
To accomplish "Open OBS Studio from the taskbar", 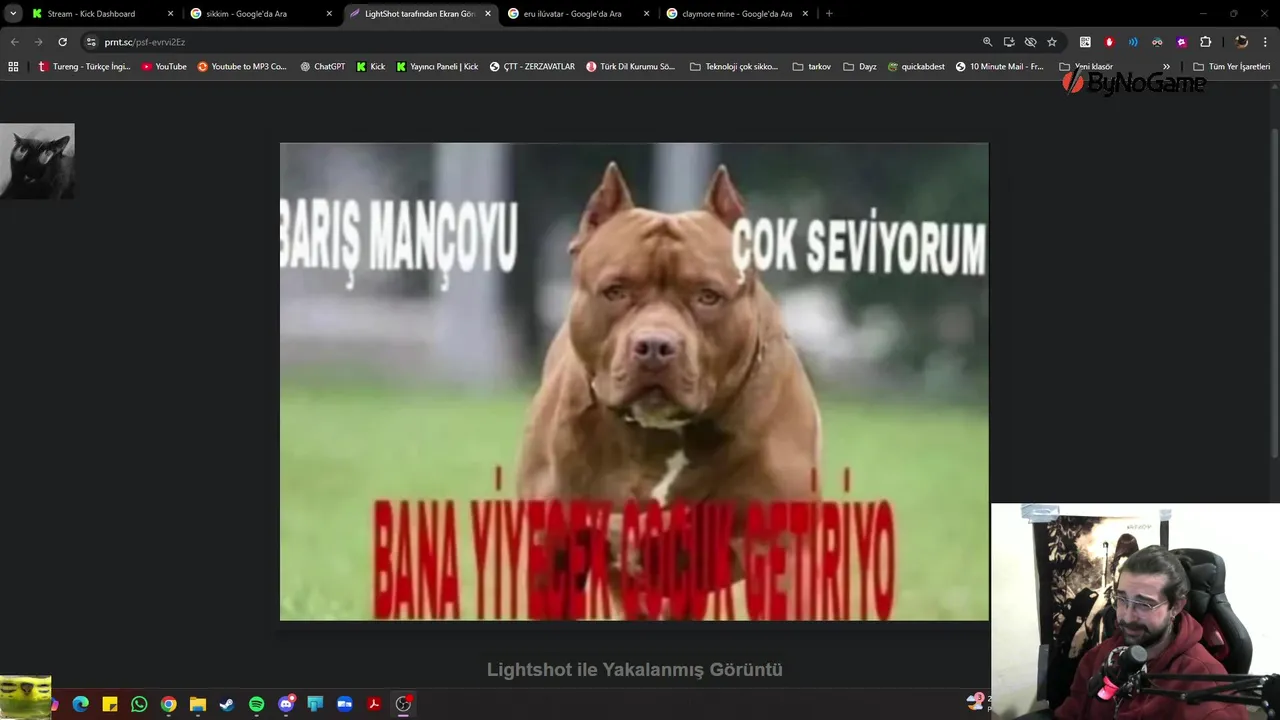I will (403, 704).
